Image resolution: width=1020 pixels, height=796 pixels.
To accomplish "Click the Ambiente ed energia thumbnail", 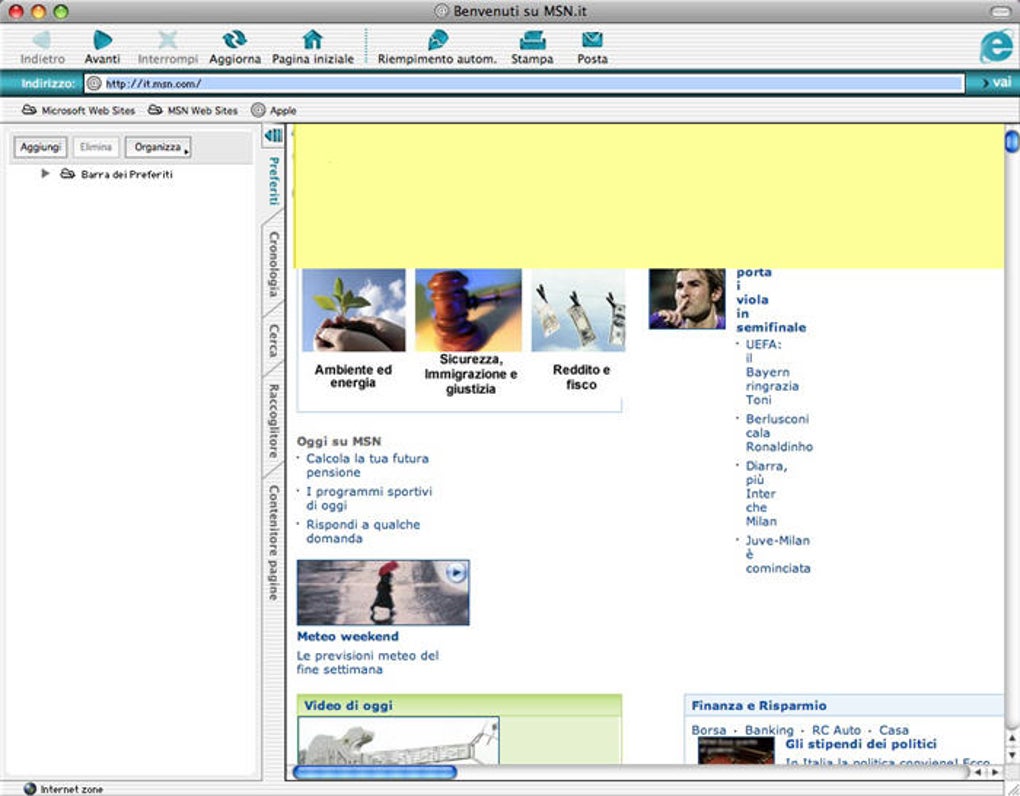I will pyautogui.click(x=354, y=310).
